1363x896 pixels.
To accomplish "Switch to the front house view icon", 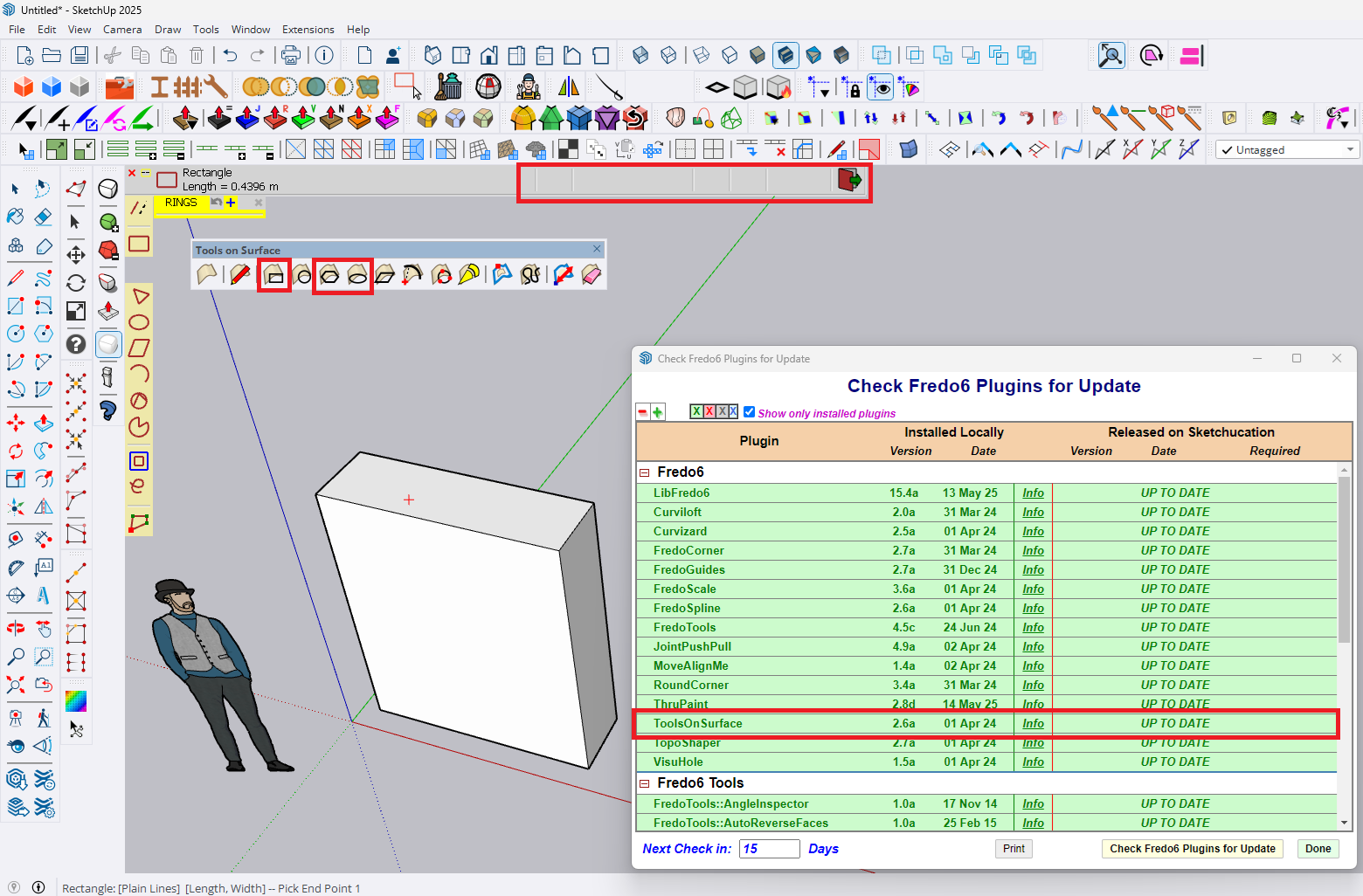I will click(488, 55).
